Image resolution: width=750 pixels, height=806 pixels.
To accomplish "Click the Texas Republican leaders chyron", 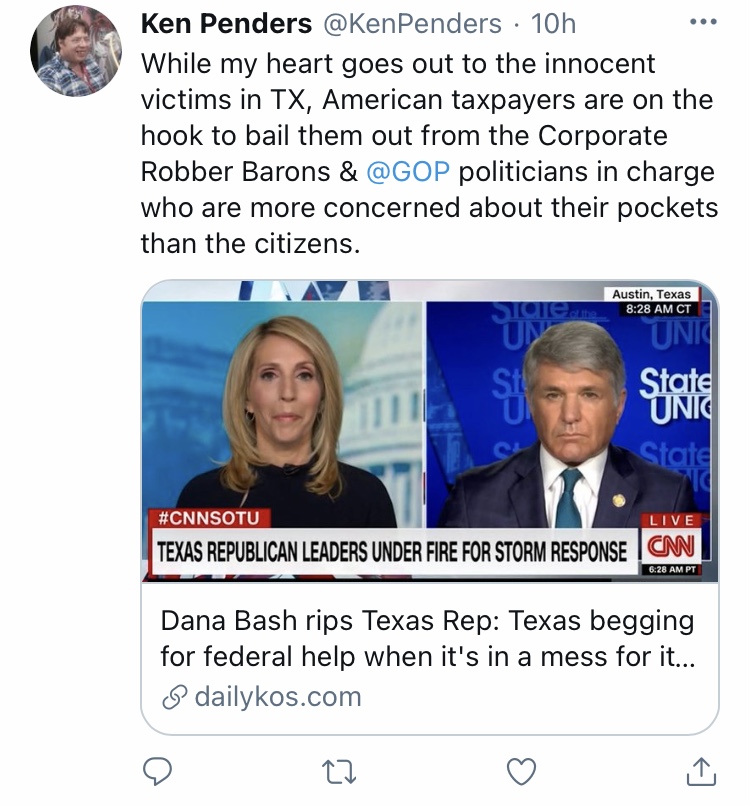I will point(392,552).
